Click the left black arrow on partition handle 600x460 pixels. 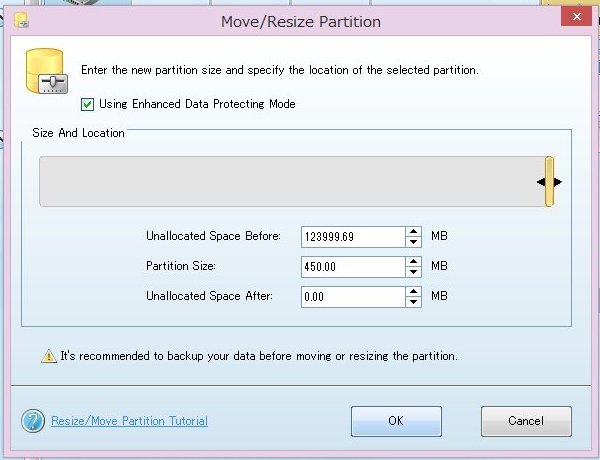[x=541, y=182]
